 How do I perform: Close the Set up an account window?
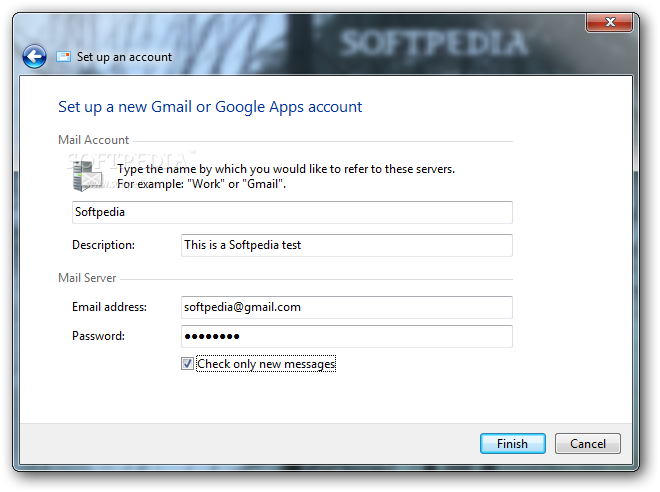pos(609,22)
